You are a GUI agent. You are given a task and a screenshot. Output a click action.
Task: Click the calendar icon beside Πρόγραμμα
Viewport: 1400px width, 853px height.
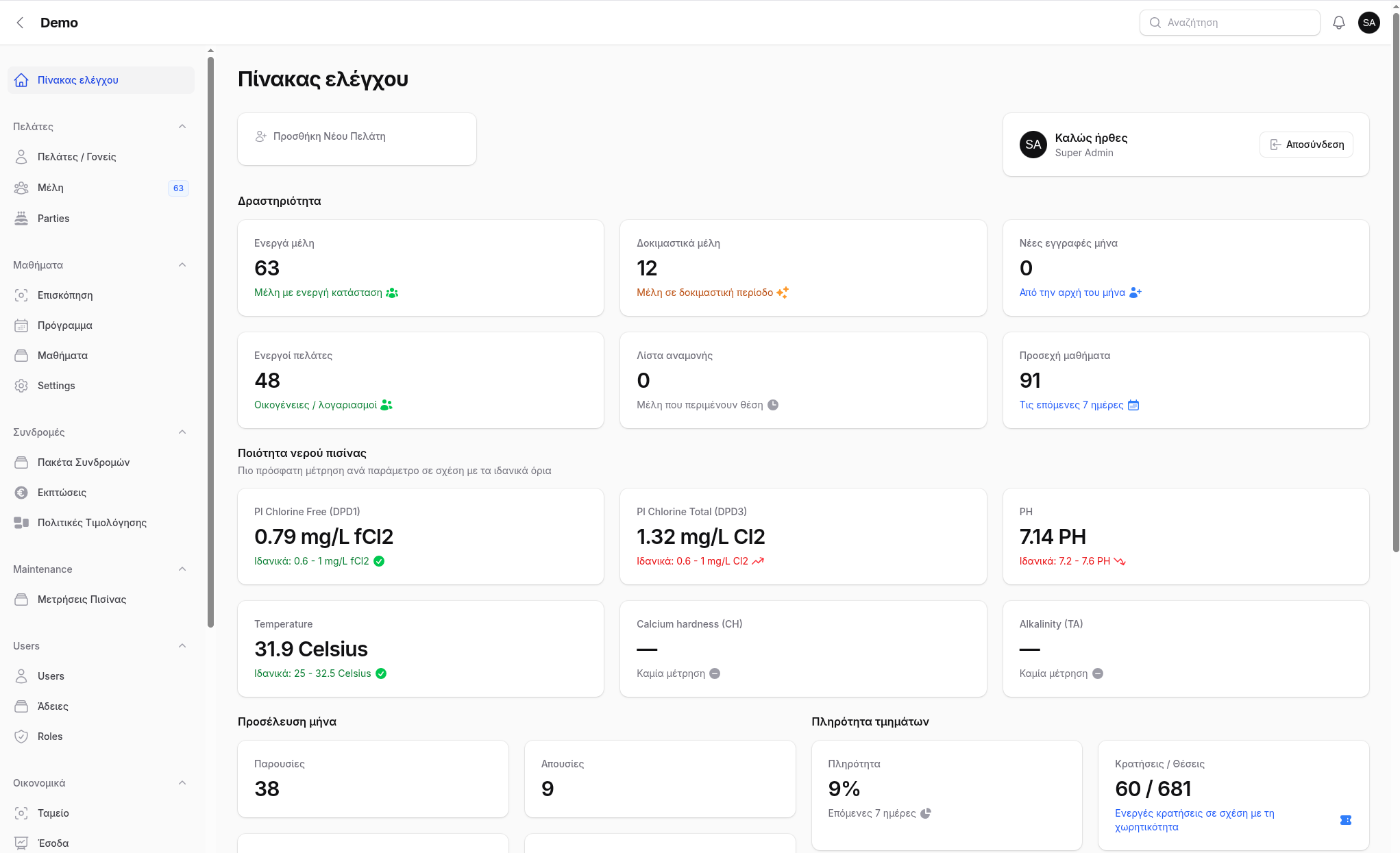pyautogui.click(x=21, y=325)
